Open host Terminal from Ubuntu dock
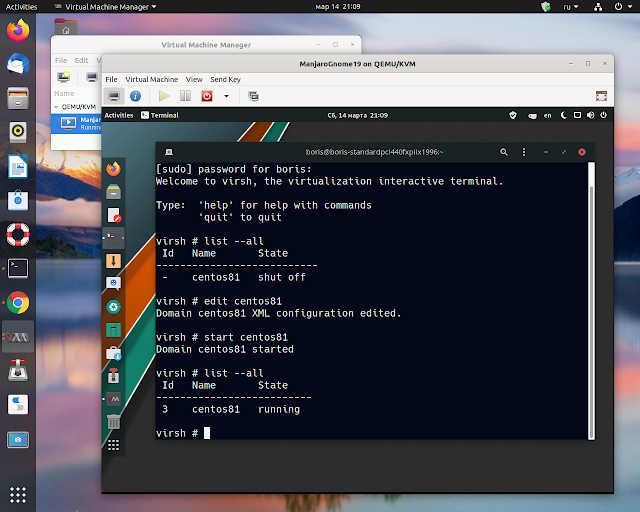Image resolution: width=640 pixels, height=512 pixels. click(x=18, y=268)
